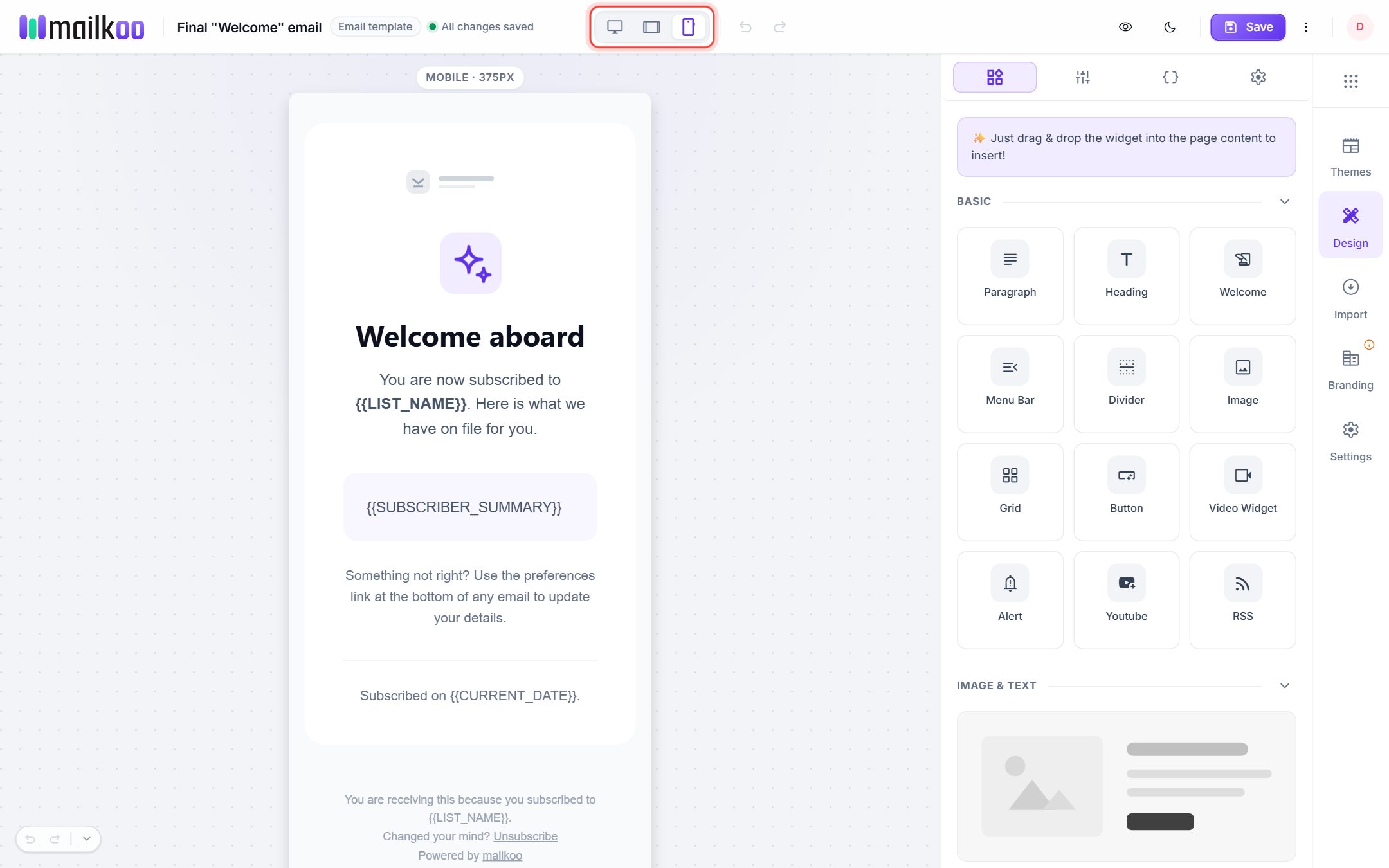Switch to desktop preview mode
Viewport: 1389px width, 868px height.
click(x=615, y=27)
